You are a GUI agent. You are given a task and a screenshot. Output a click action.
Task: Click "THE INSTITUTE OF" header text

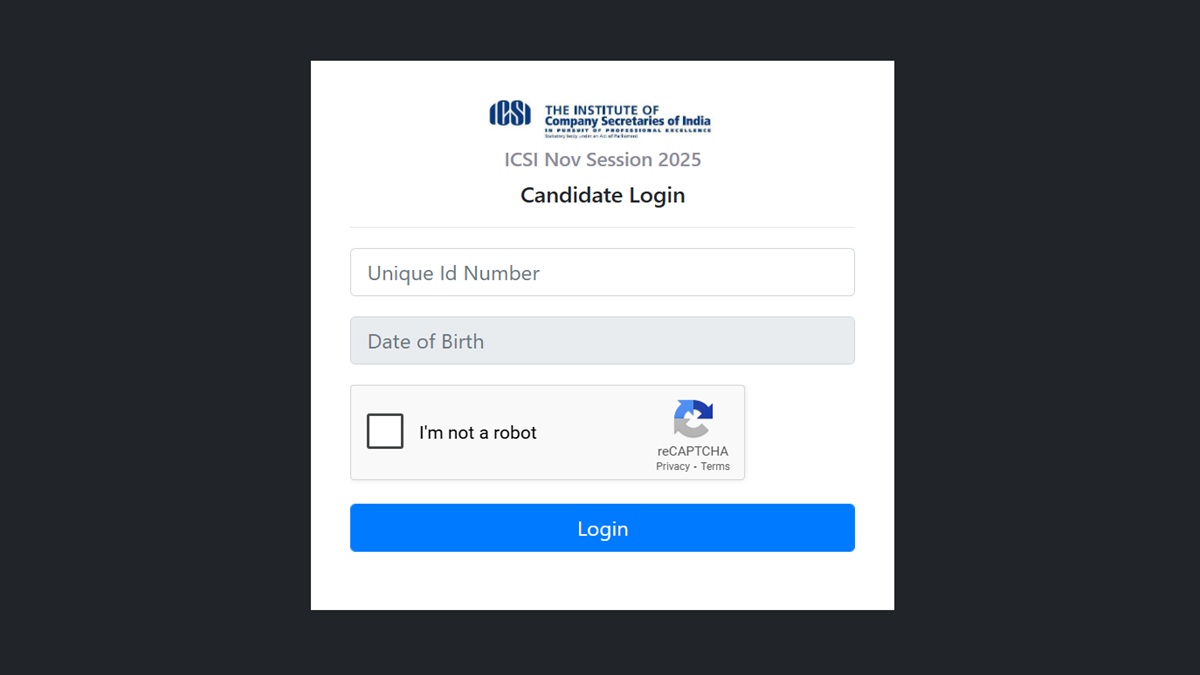tap(602, 110)
